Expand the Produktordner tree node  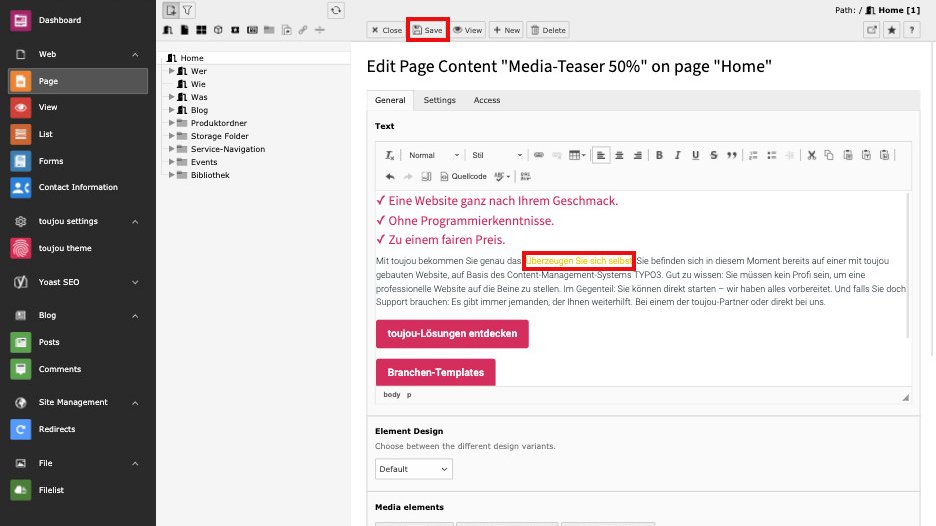coord(171,123)
